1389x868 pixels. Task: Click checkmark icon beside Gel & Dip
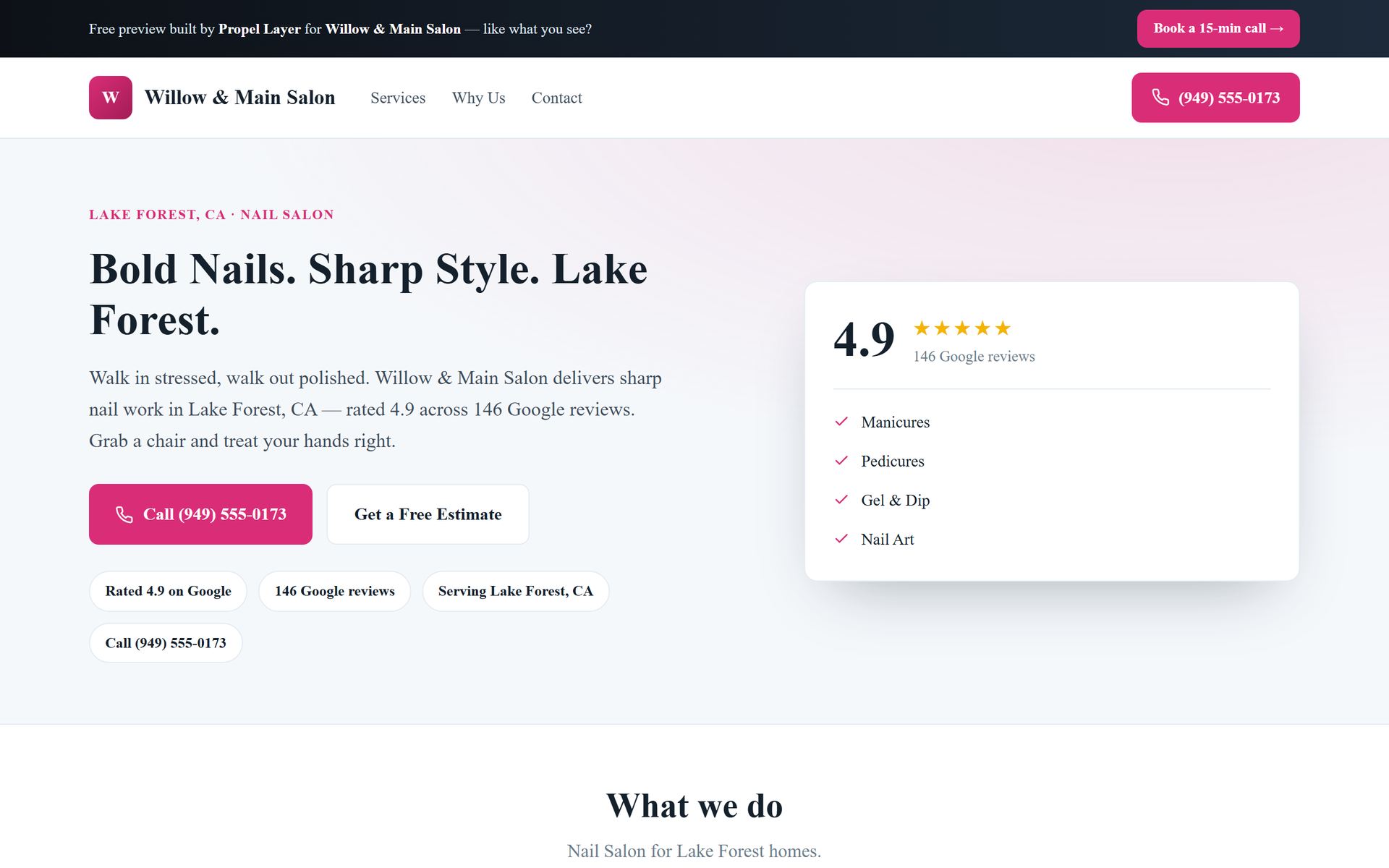(841, 500)
